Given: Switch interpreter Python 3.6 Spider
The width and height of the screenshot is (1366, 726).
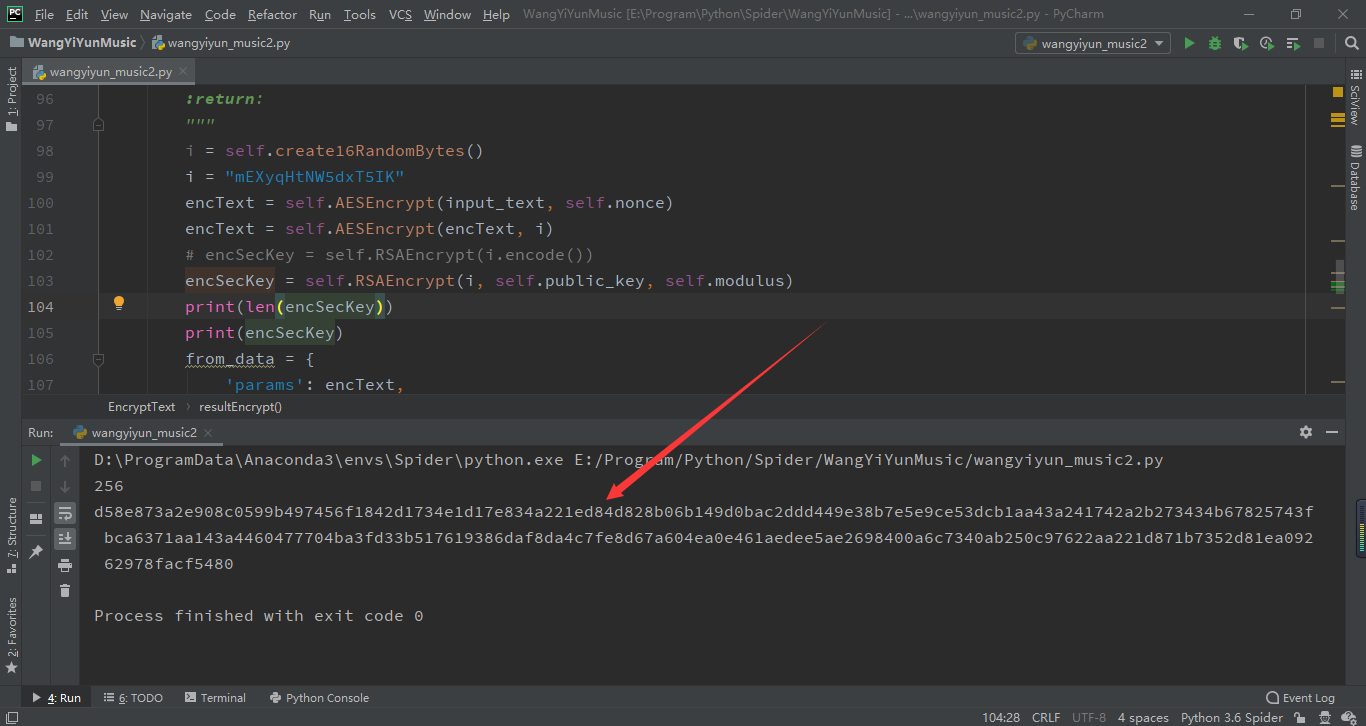Looking at the screenshot, I should coord(1232,717).
